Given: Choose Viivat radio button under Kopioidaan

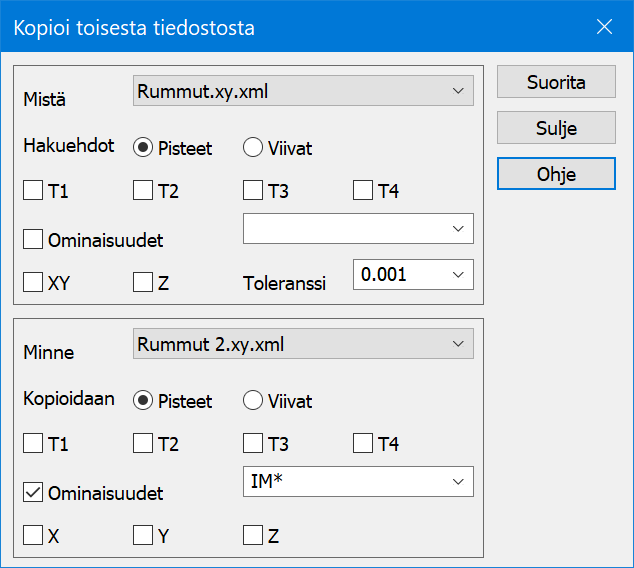Looking at the screenshot, I should click(253, 401).
